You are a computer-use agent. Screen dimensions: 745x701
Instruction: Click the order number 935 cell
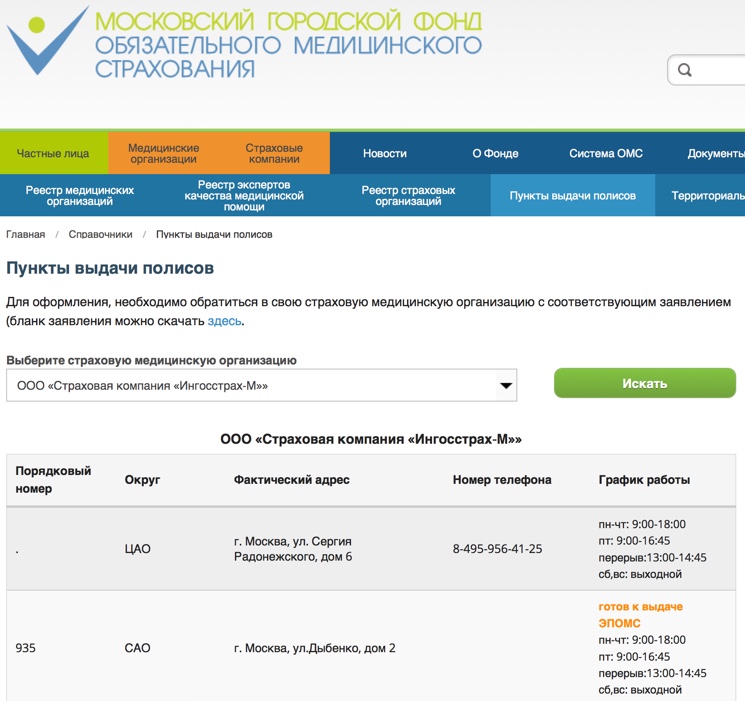[26, 648]
